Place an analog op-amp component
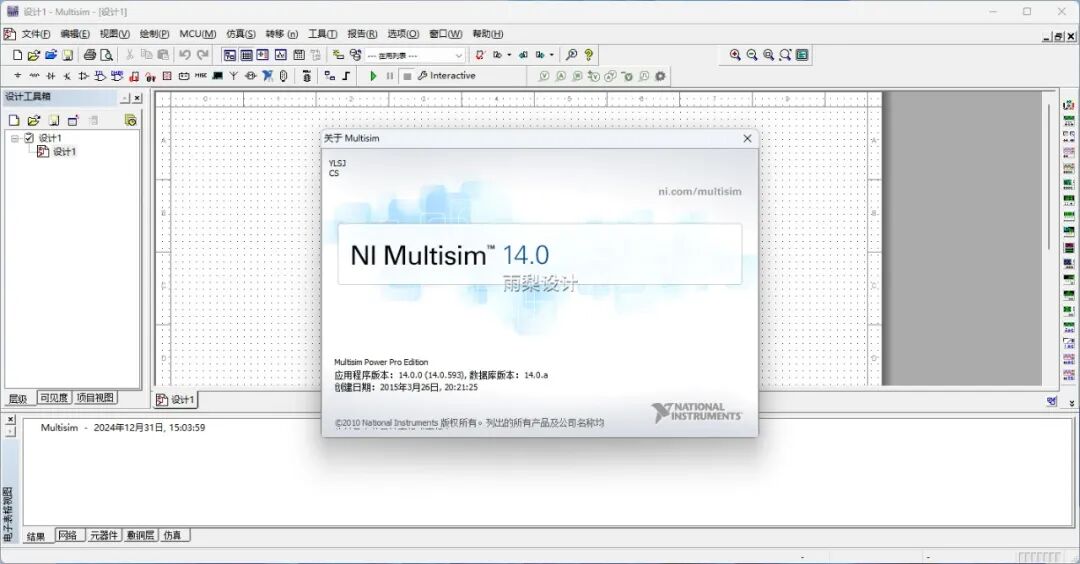 pyautogui.click(x=83, y=76)
